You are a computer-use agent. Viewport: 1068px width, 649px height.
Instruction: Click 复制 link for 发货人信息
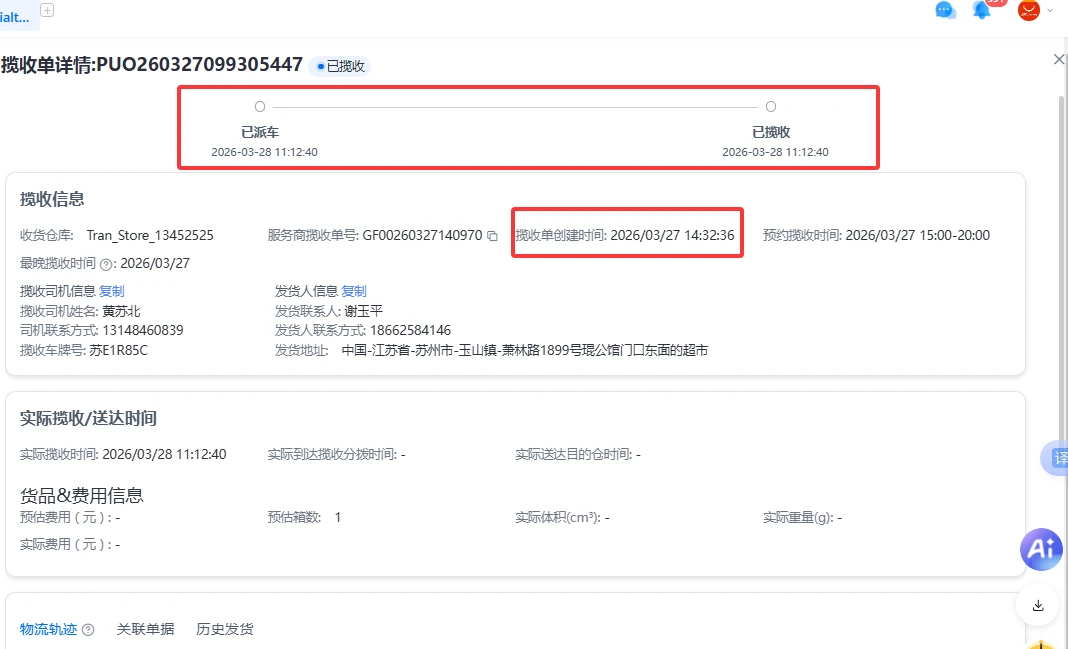coord(354,291)
